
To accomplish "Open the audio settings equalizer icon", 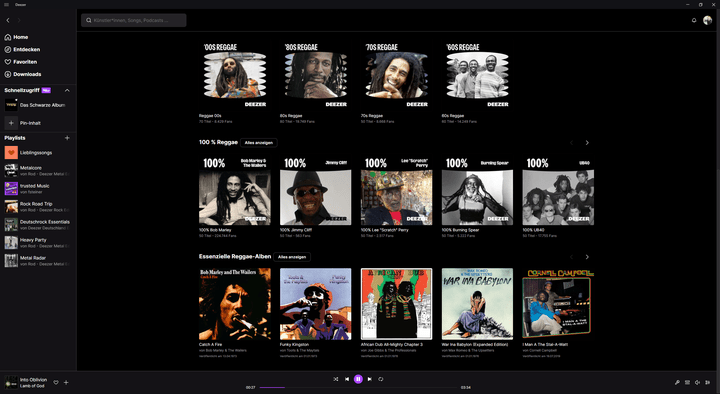I will [x=708, y=383].
